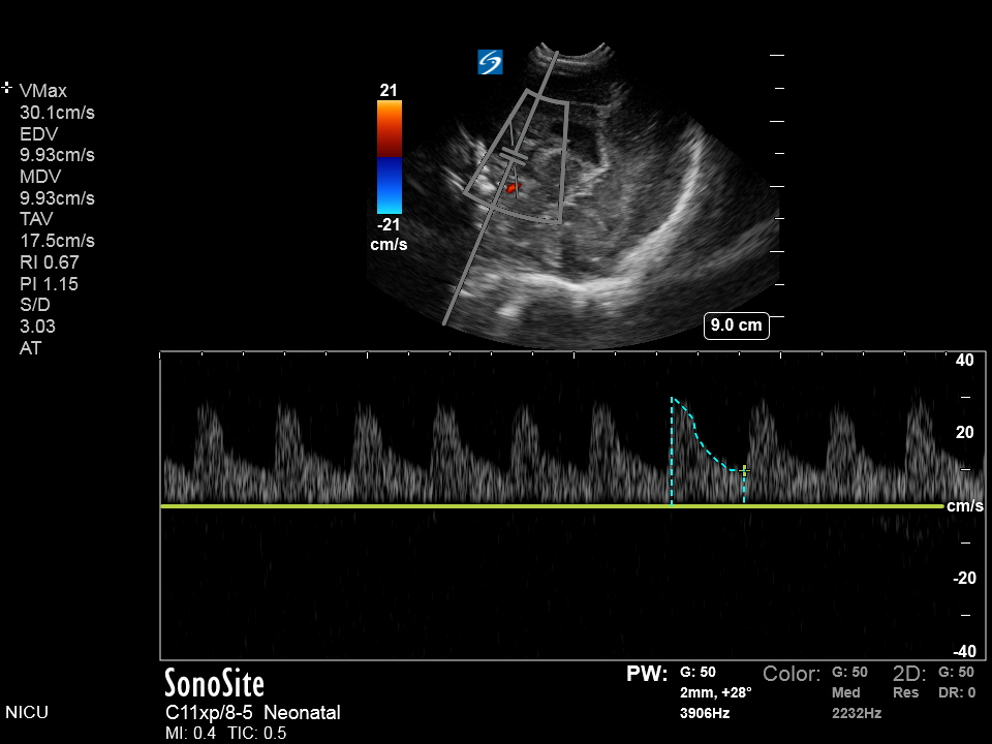
Task: Click the +28° angle correction value
Action: (732, 692)
